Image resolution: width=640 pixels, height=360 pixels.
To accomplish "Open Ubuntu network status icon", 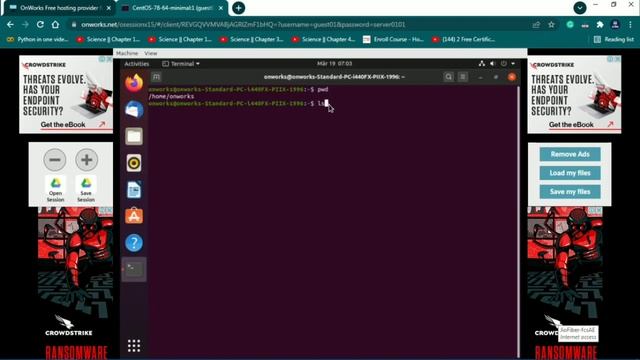I will pos(482,64).
